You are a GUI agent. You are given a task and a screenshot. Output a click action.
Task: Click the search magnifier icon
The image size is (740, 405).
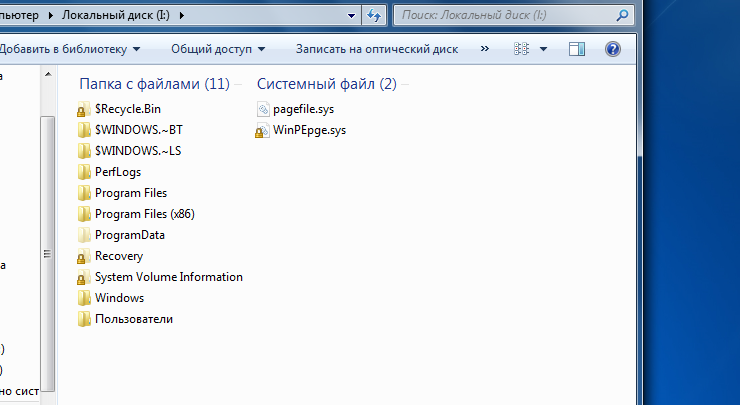coord(622,15)
